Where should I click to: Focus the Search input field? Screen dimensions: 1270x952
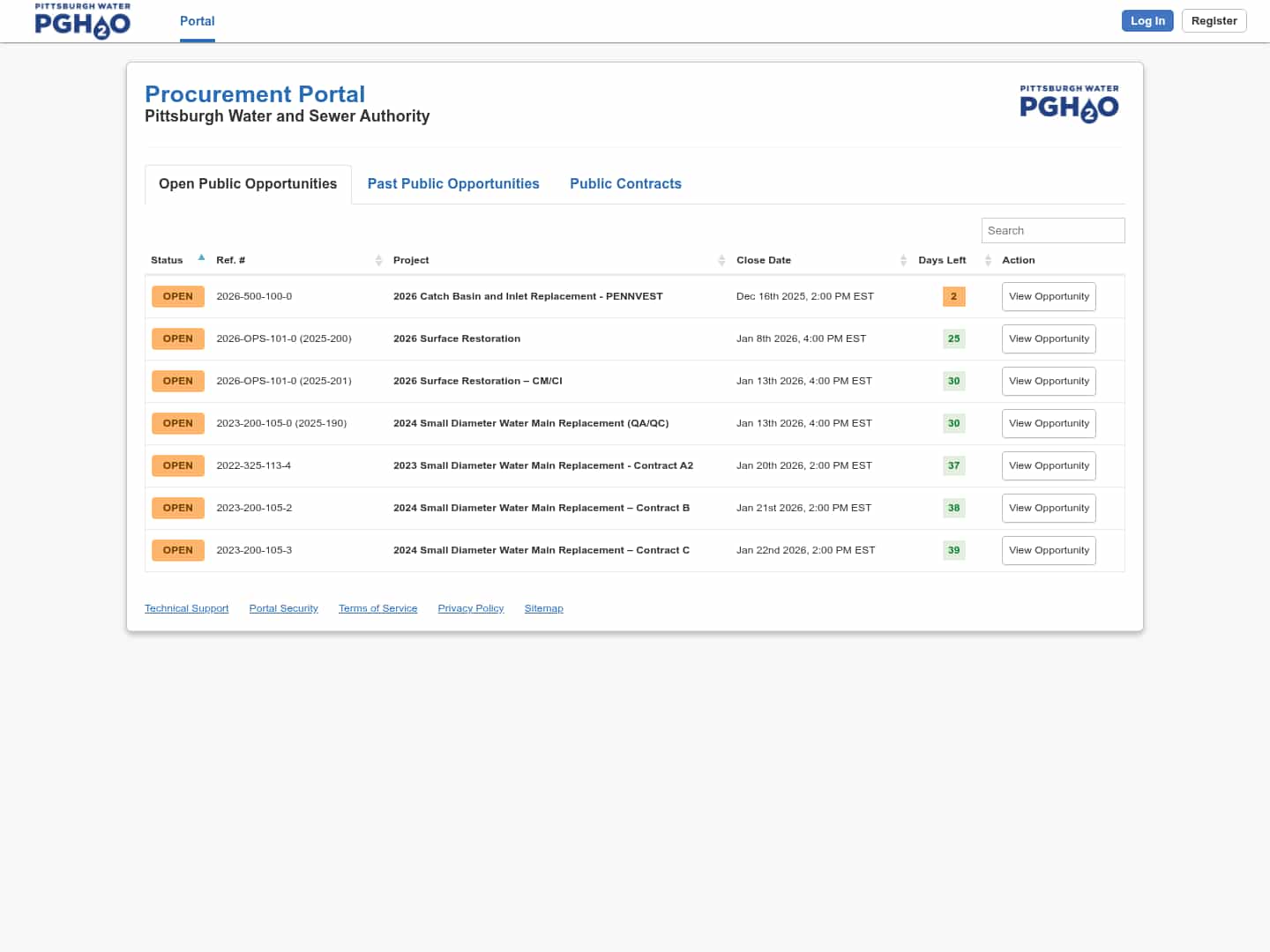pos(1052,230)
